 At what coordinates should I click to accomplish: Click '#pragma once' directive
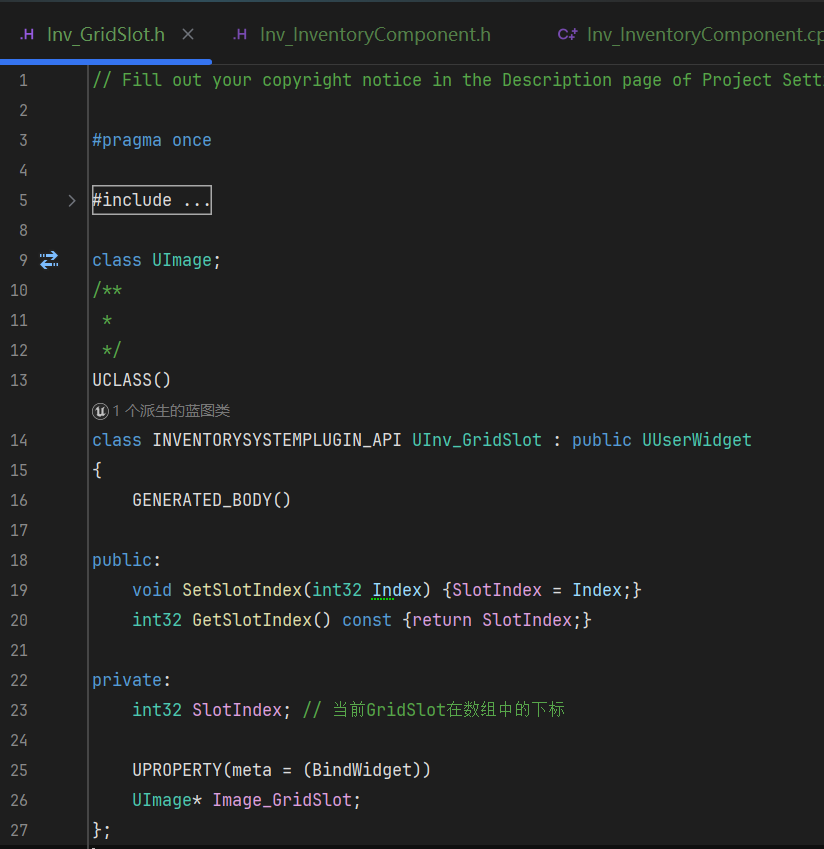click(152, 140)
